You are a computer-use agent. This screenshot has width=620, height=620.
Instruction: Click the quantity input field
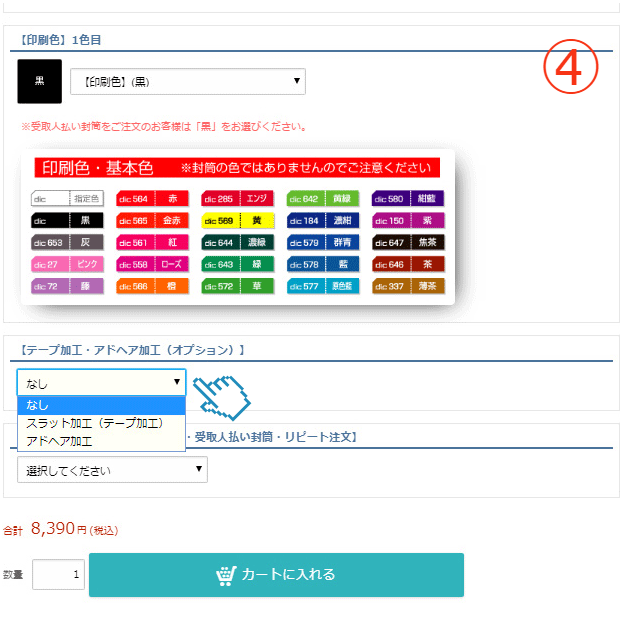coord(59,575)
